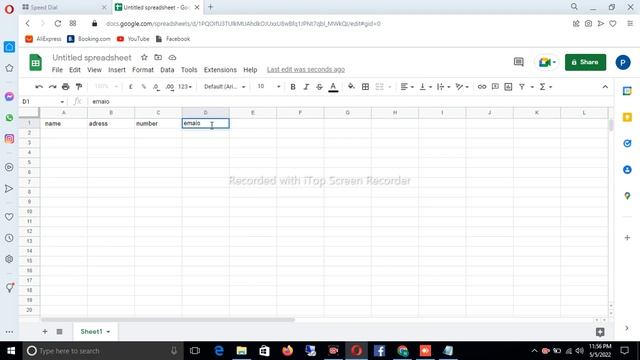
Task: Open Instagram in the Opera sidebar
Action: point(9,139)
